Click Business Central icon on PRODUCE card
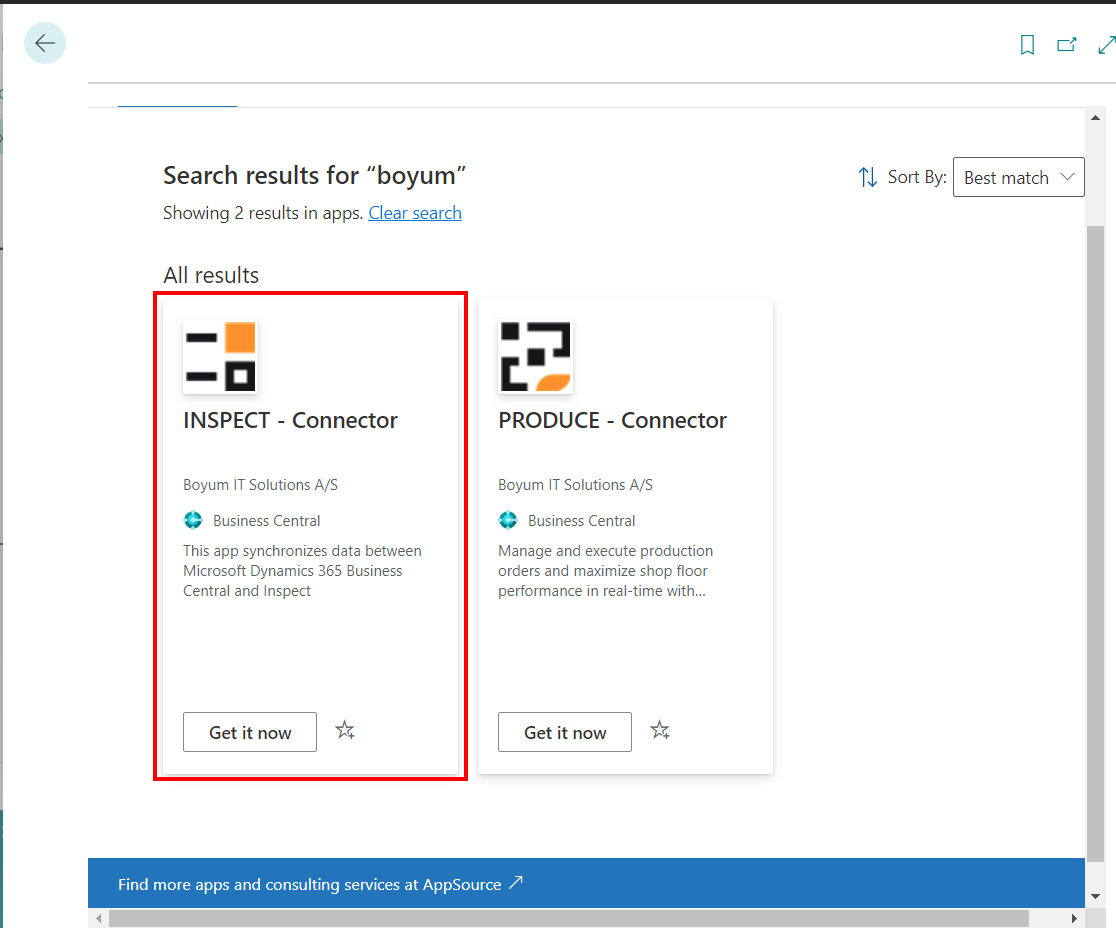 508,520
